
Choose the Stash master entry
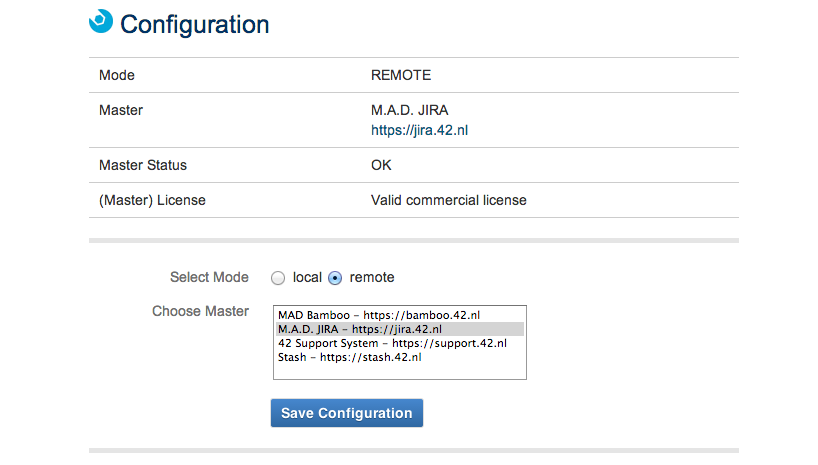pyautogui.click(x=349, y=357)
